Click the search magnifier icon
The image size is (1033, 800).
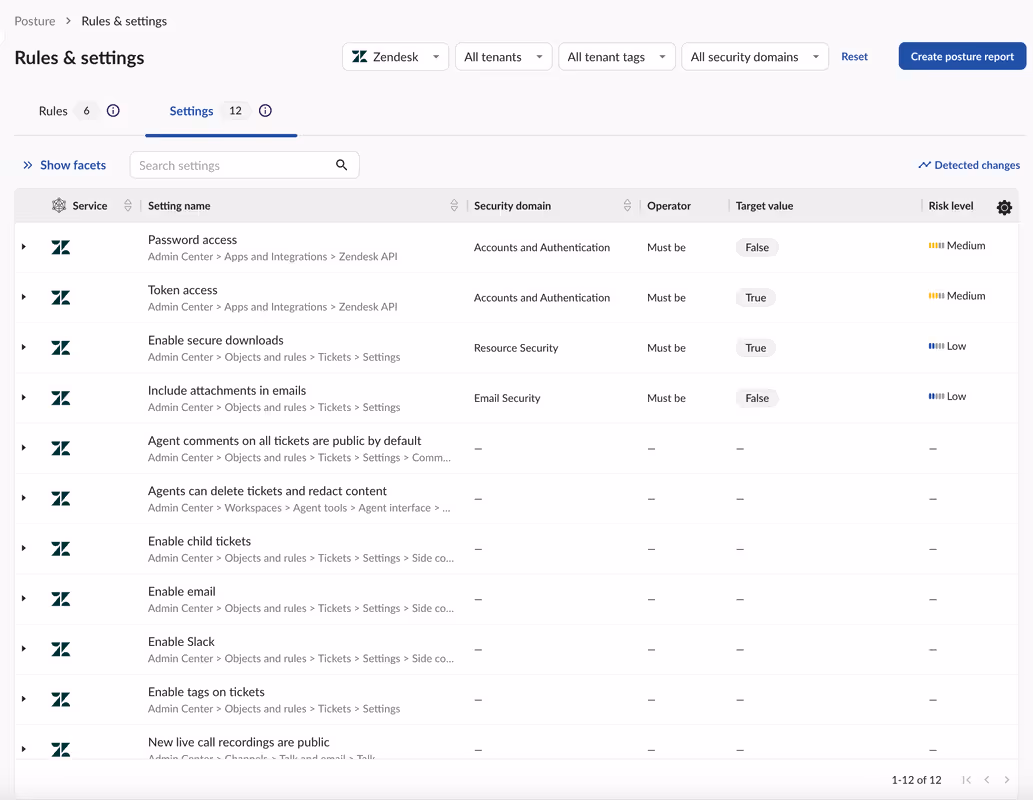(x=342, y=165)
